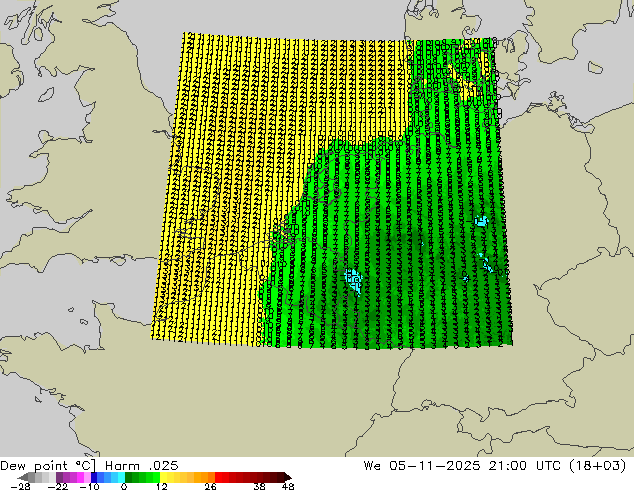634x490 pixels.
Task: Click the legend value '-28'
Action: (20, 486)
